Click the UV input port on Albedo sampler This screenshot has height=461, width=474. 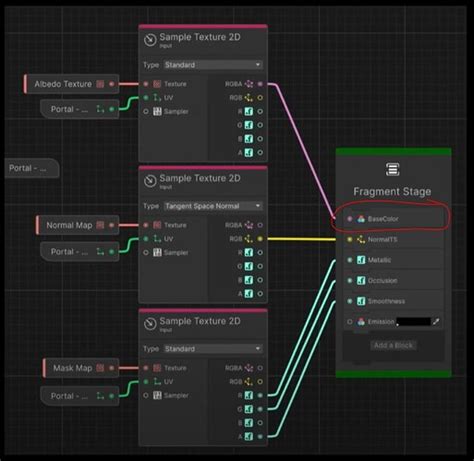[x=146, y=98]
